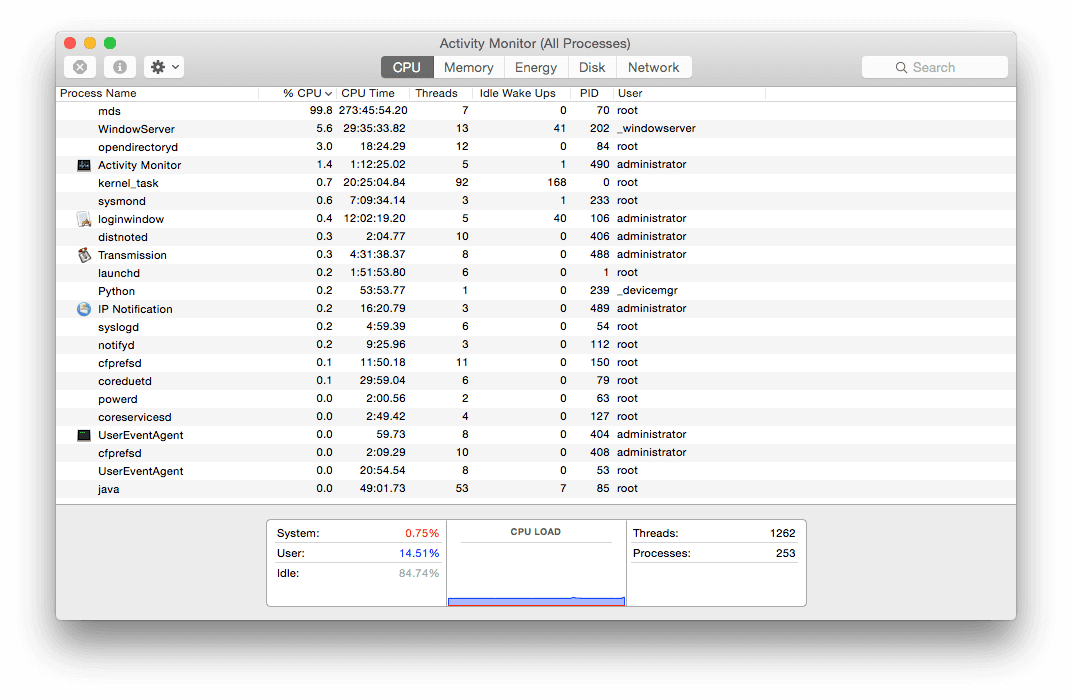Focus the Search field
This screenshot has height=700, width=1072.
coord(935,67)
